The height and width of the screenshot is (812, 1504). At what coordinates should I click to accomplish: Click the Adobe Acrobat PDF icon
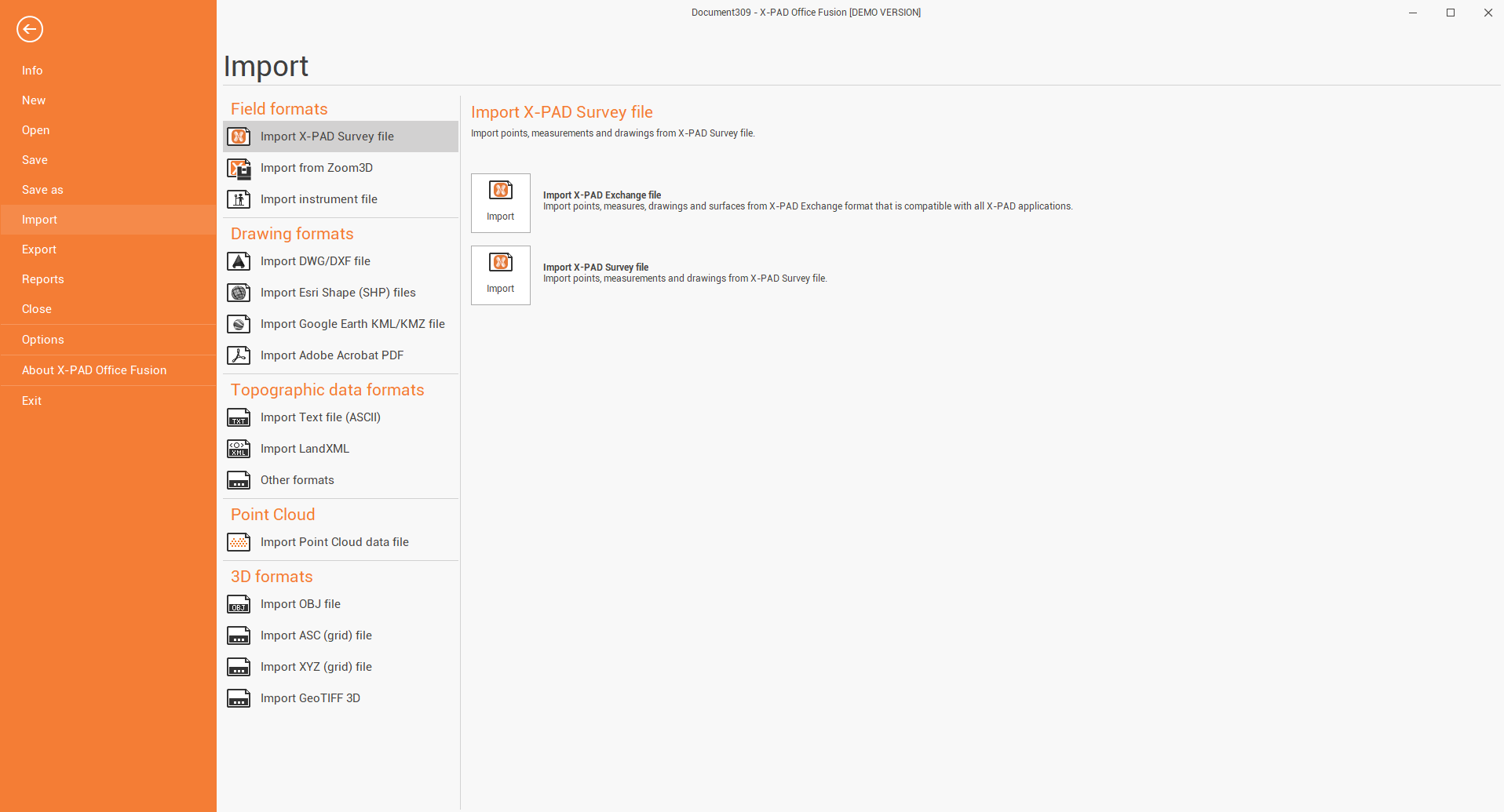(239, 355)
